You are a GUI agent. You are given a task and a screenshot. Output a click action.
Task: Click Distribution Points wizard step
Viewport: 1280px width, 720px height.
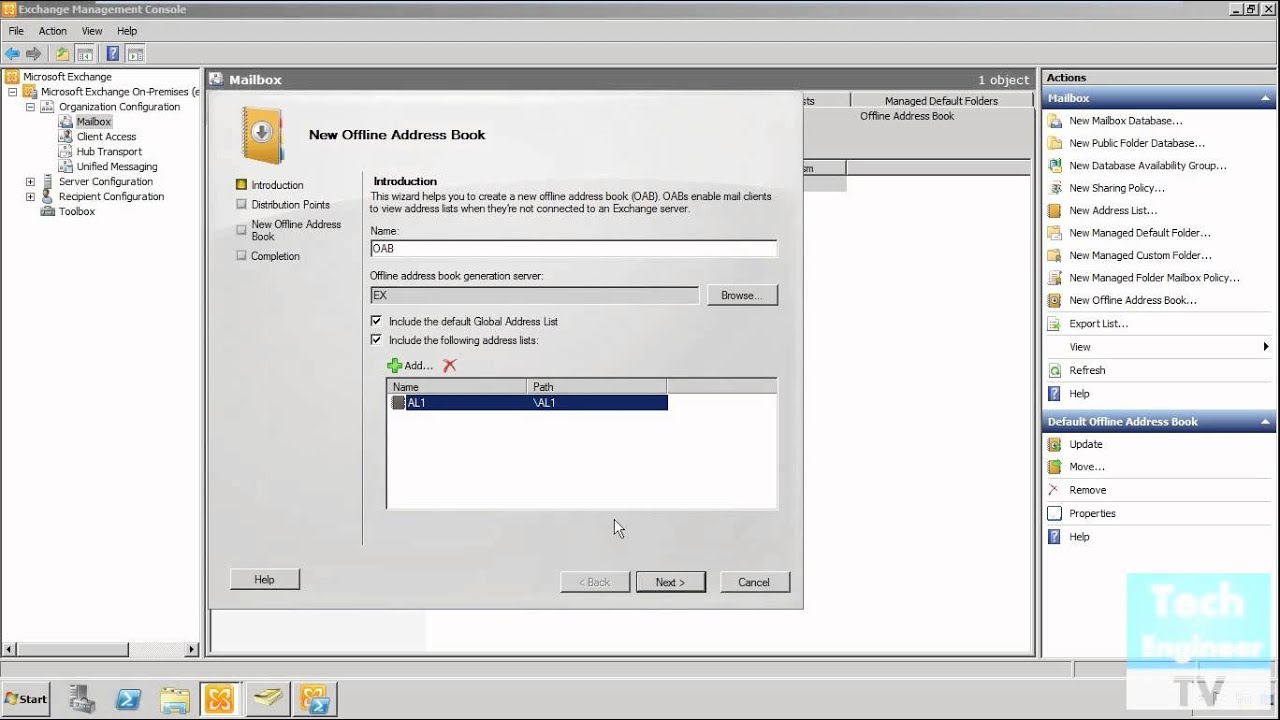point(290,205)
